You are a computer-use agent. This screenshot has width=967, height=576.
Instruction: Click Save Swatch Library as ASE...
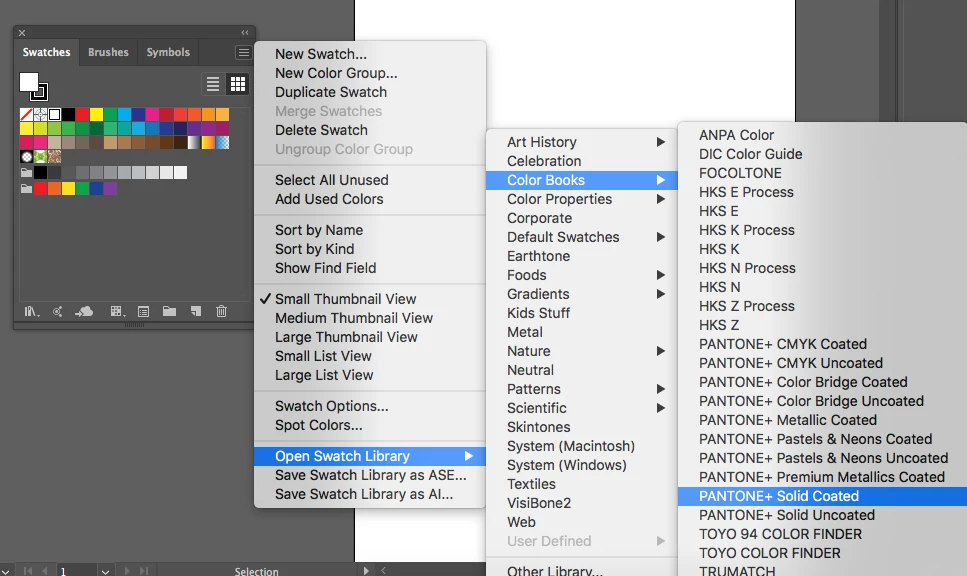pos(371,475)
